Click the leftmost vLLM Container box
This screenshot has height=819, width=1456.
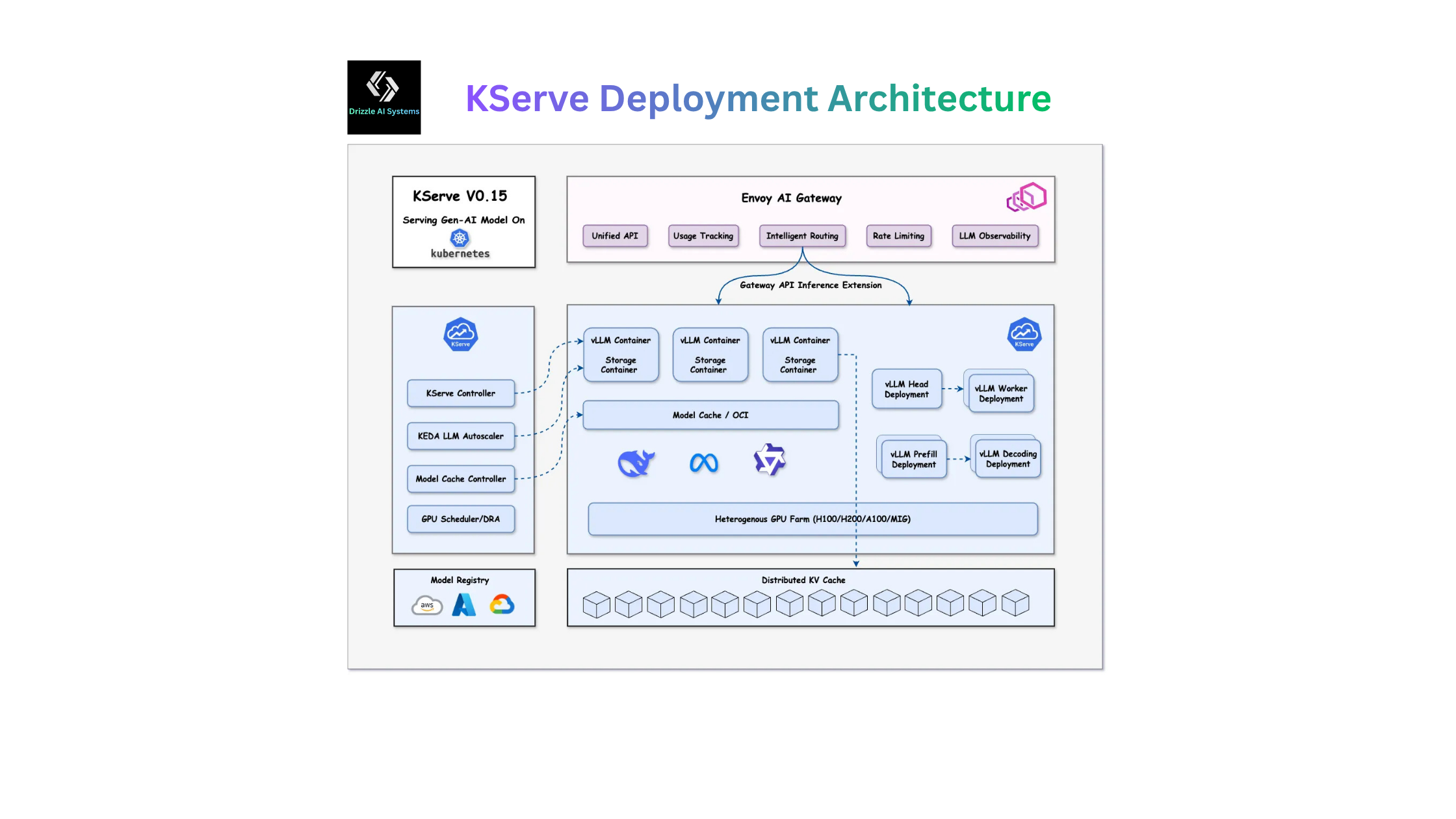[x=621, y=355]
